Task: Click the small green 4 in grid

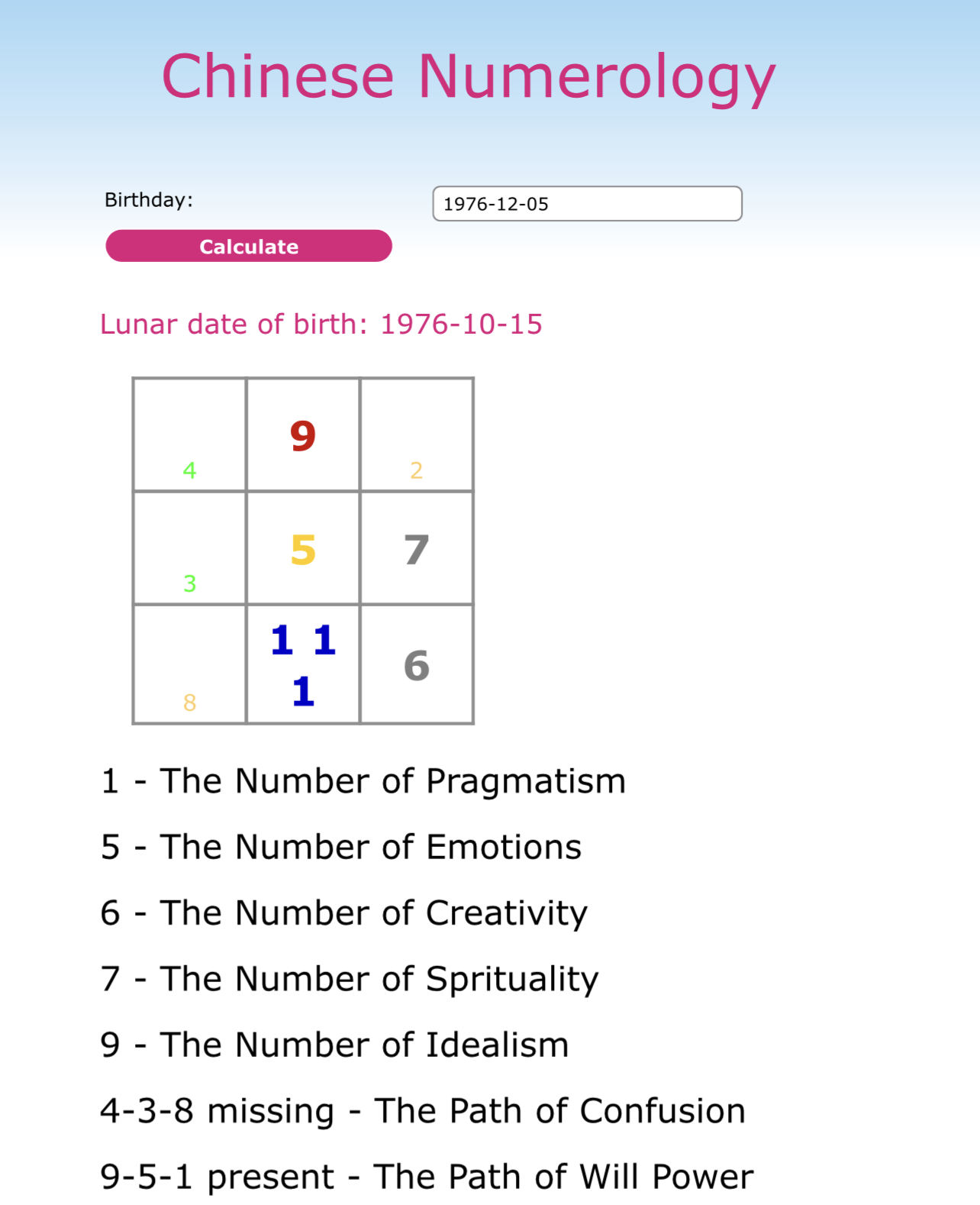Action: pyautogui.click(x=189, y=470)
